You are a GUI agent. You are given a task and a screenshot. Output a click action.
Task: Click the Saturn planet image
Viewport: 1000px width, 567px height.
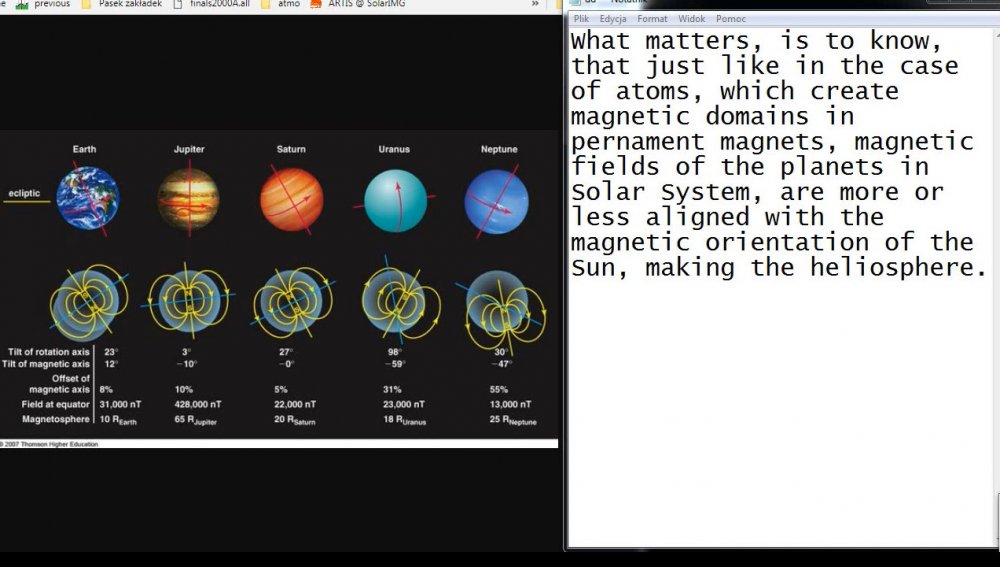pos(291,199)
